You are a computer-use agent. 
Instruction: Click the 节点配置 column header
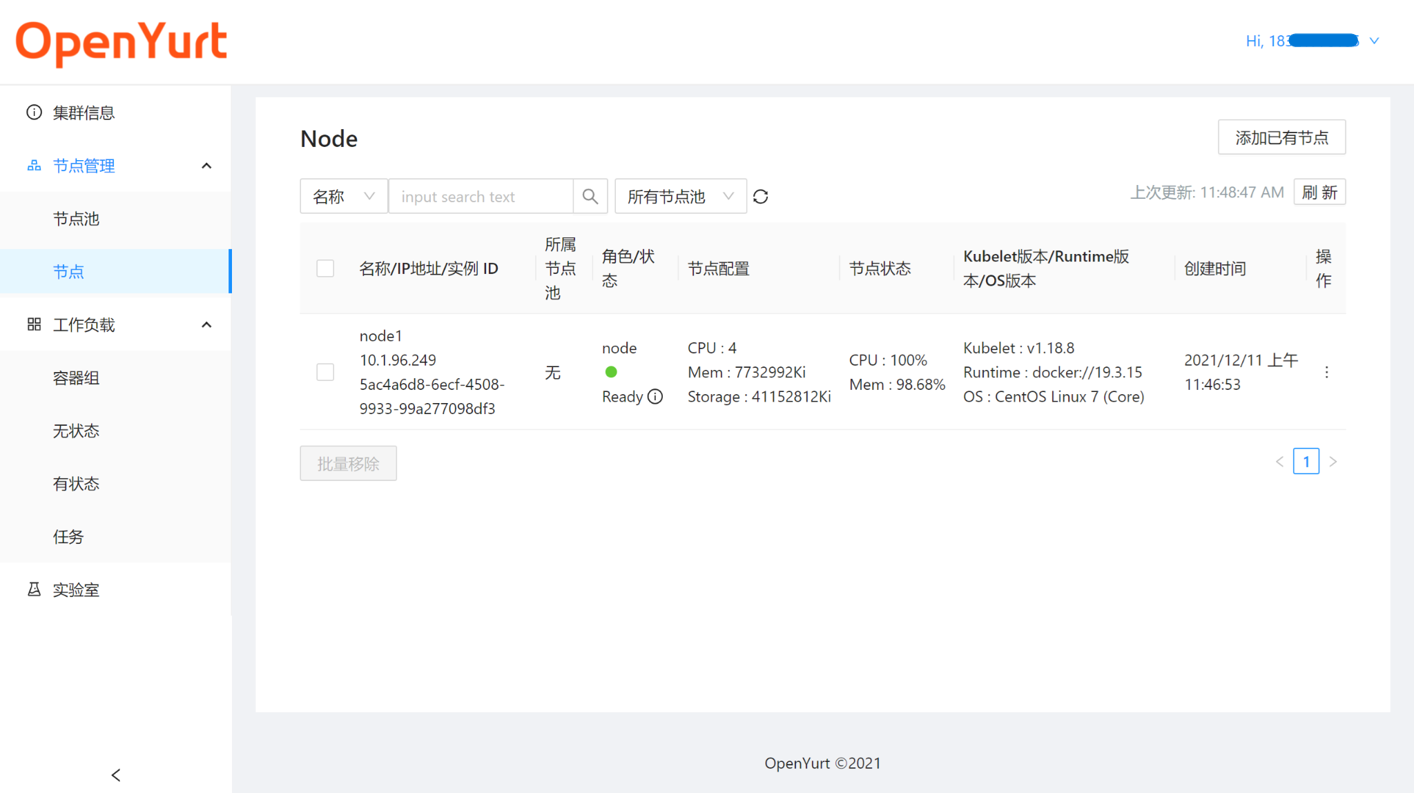[718, 269]
